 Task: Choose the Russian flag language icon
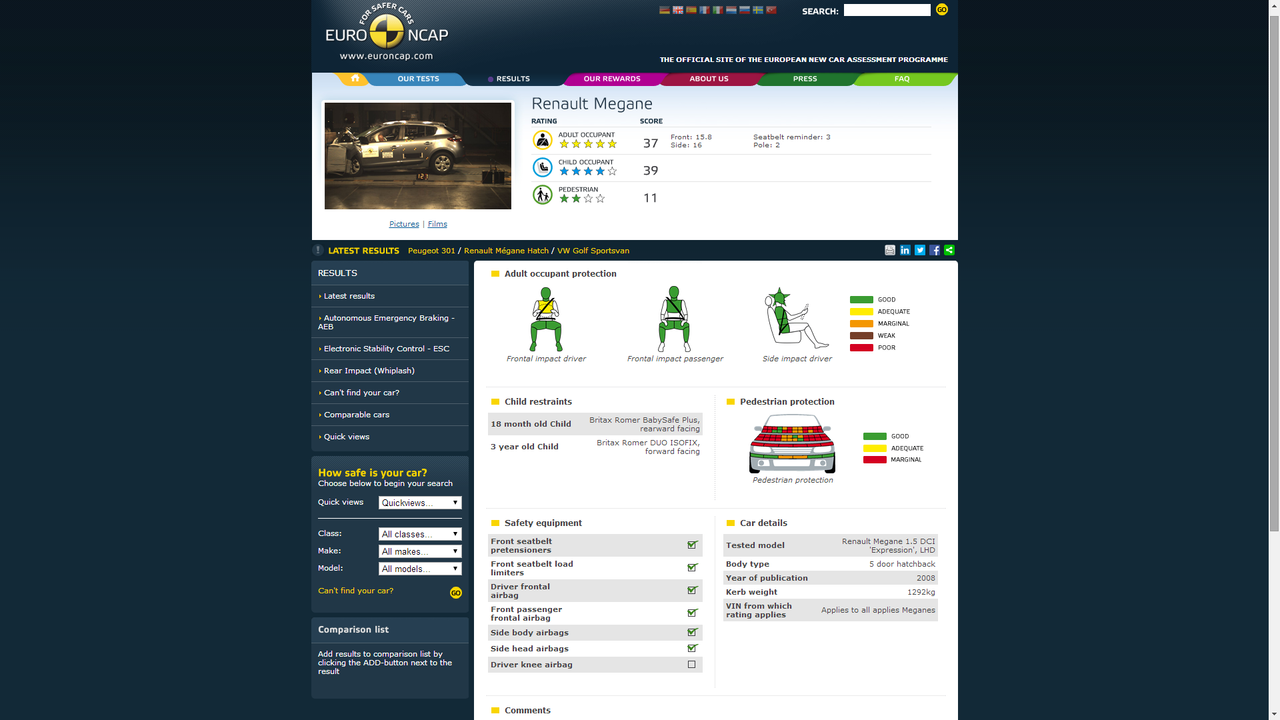coord(744,10)
